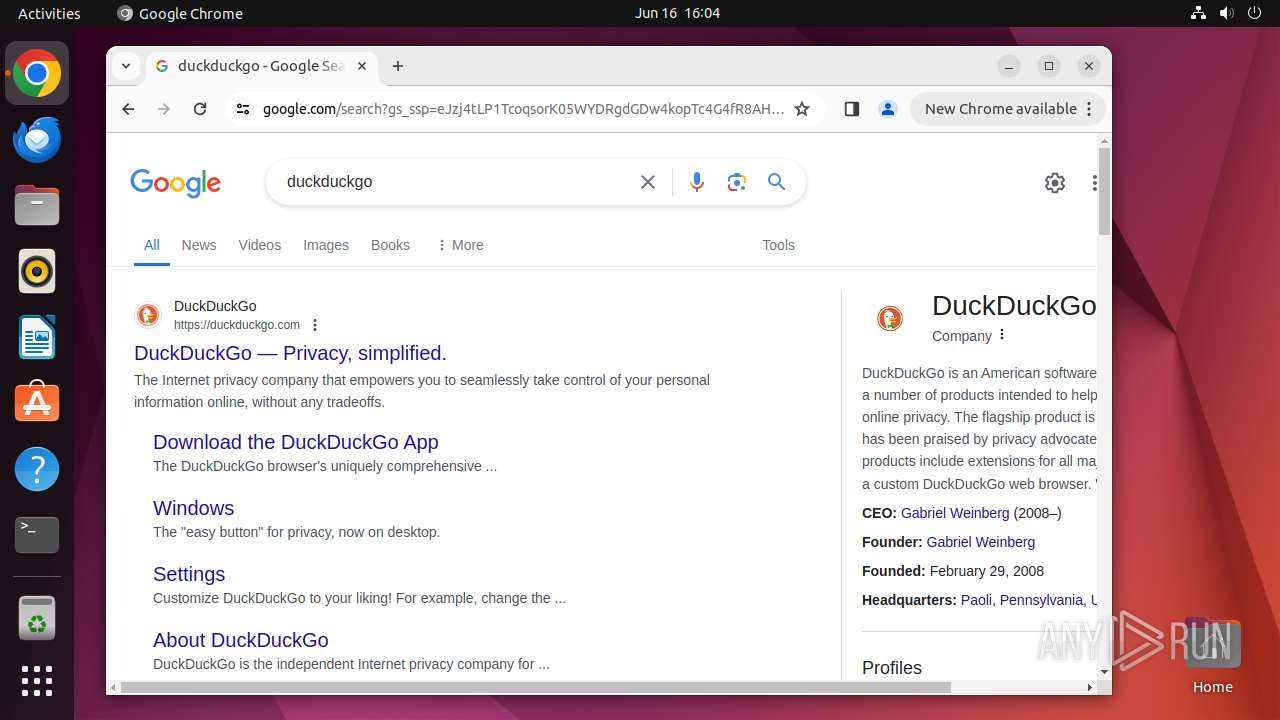Submit search with magnifying glass icon
The height and width of the screenshot is (720, 1280).
click(x=777, y=182)
